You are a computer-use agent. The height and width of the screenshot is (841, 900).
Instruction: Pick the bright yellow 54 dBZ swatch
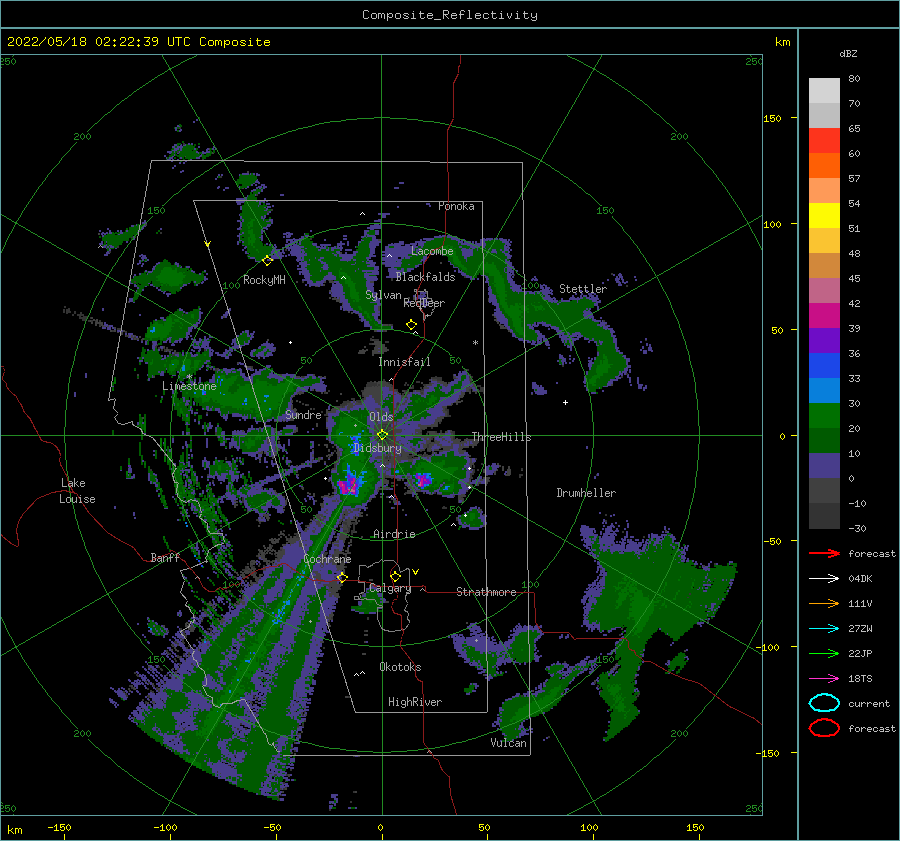point(824,215)
